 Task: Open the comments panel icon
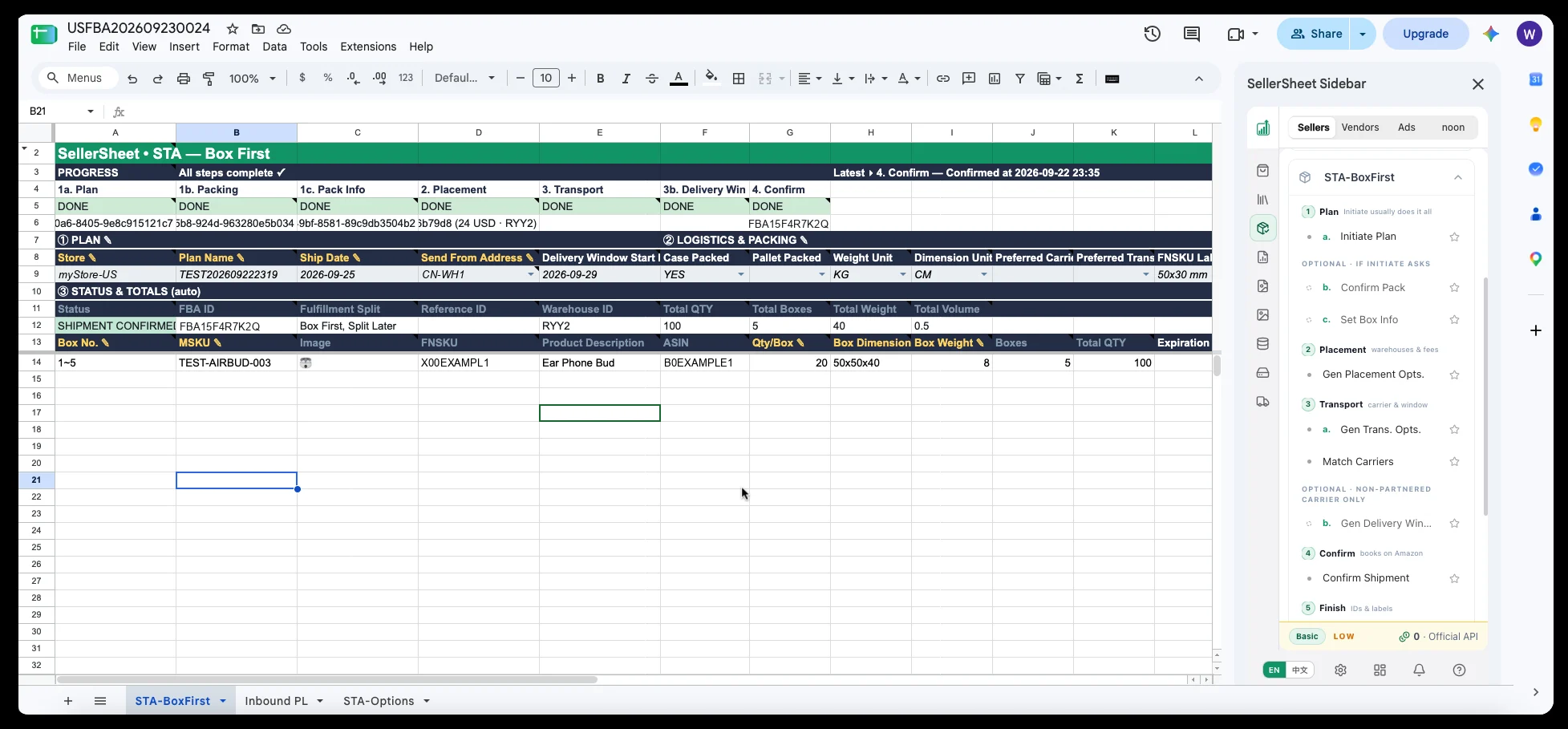(x=1192, y=34)
